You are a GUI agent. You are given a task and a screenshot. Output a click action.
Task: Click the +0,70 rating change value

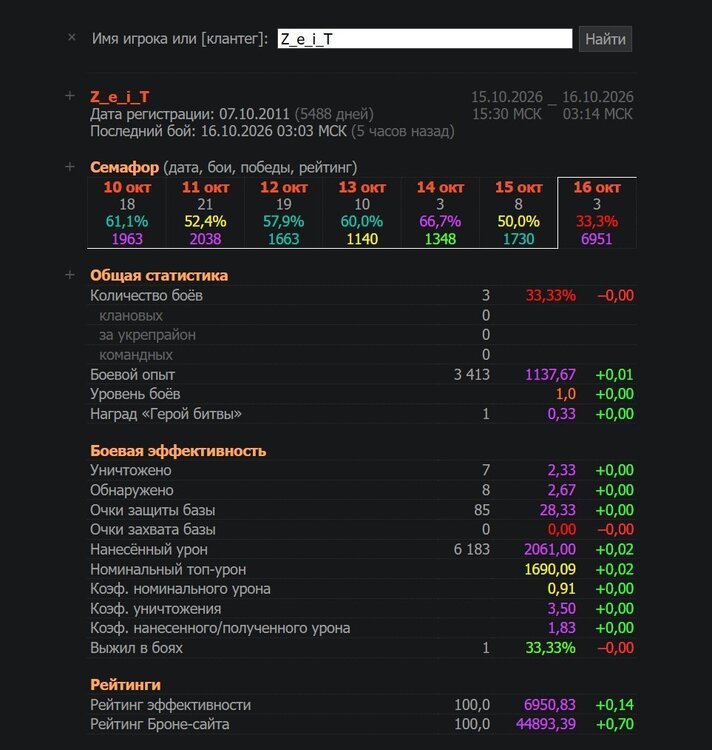[x=615, y=724]
